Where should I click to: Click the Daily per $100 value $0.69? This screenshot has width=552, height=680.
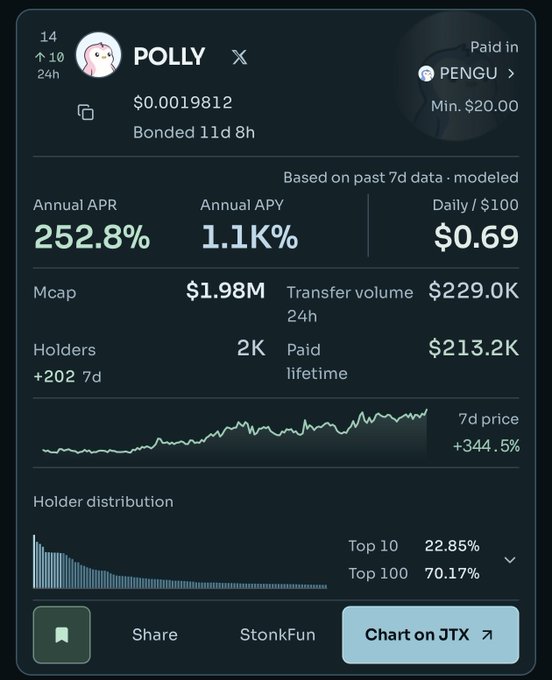pos(476,237)
